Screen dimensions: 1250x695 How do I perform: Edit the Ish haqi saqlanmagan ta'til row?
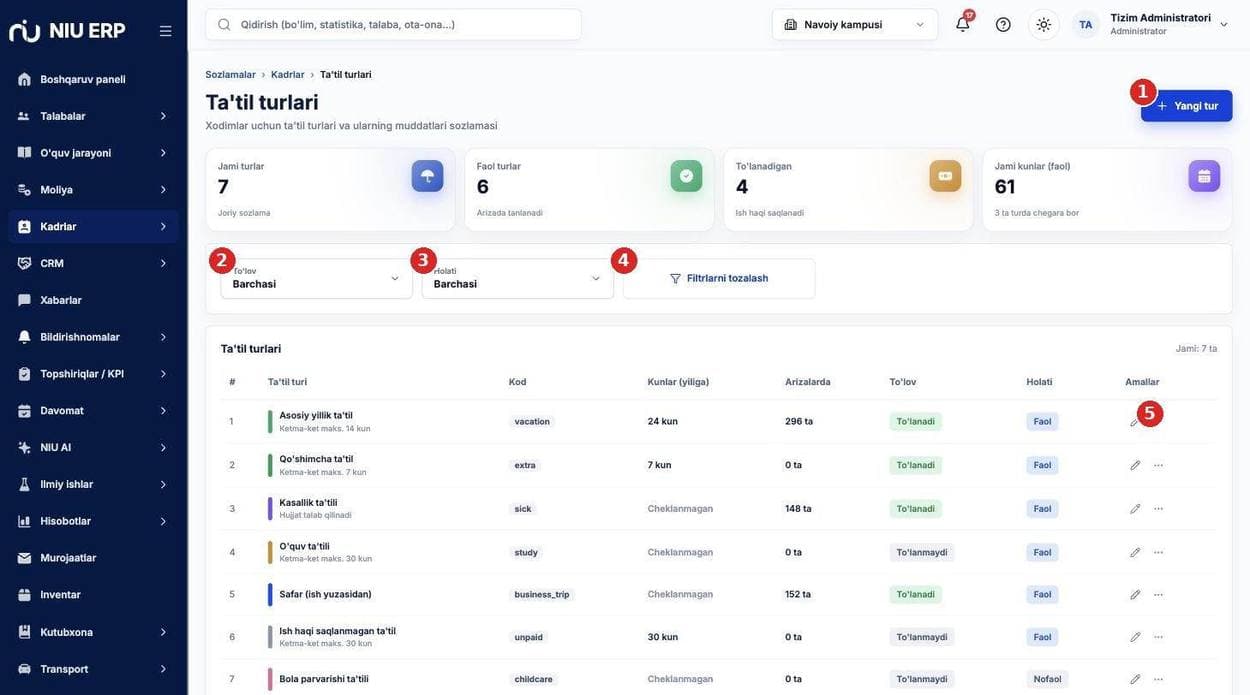pos(1135,637)
